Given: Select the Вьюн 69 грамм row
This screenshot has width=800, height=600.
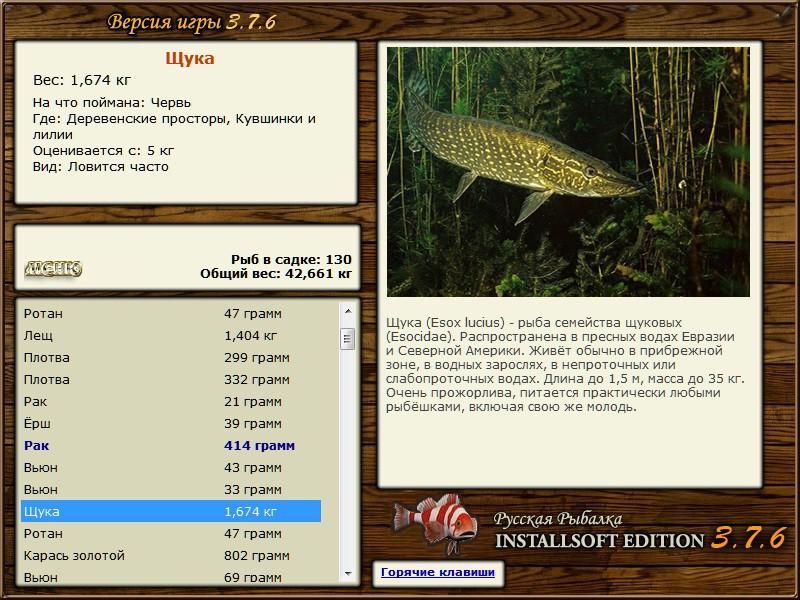Looking at the screenshot, I should (x=171, y=577).
